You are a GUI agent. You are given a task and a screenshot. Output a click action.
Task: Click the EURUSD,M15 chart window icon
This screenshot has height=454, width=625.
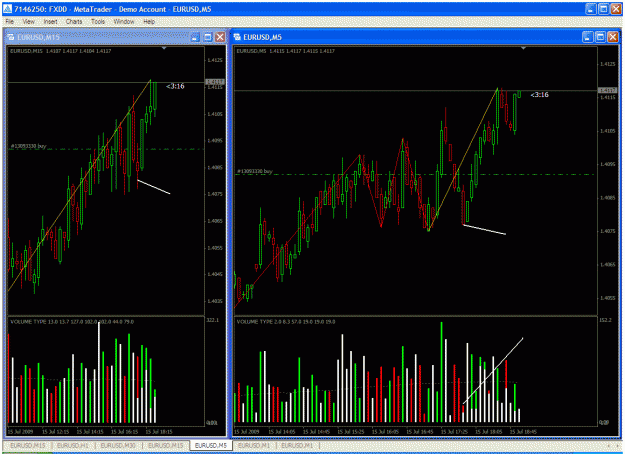pos(11,37)
